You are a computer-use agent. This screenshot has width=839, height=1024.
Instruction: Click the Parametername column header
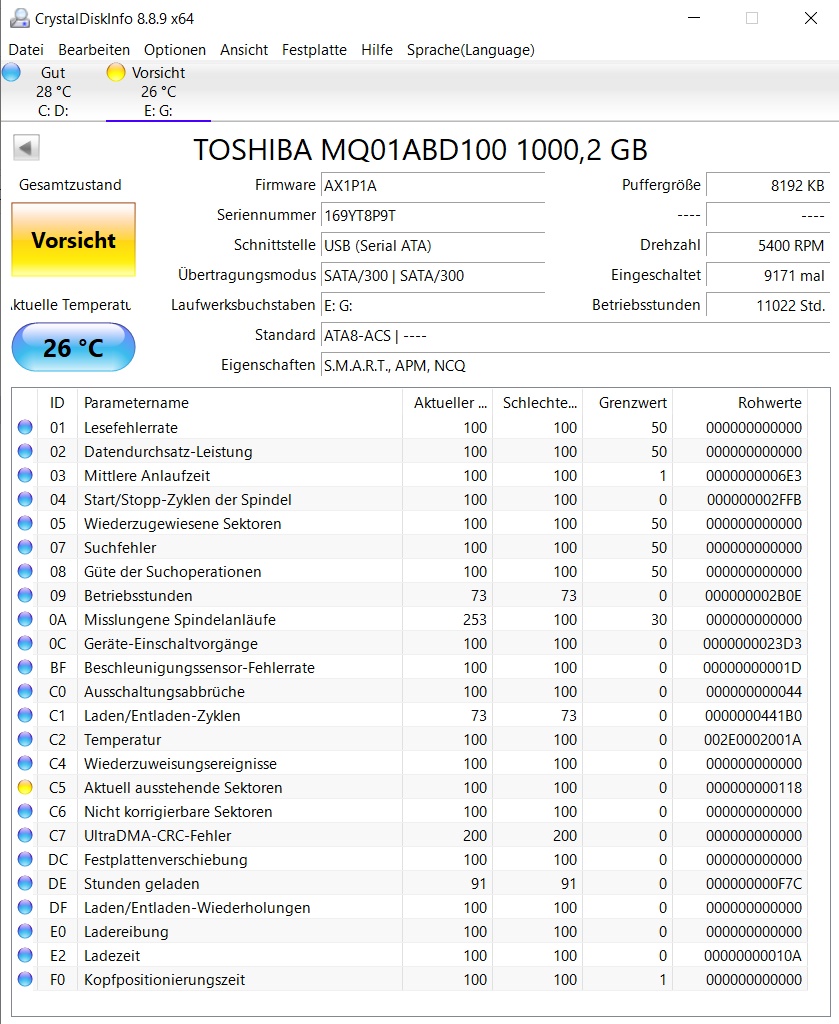tap(240, 402)
